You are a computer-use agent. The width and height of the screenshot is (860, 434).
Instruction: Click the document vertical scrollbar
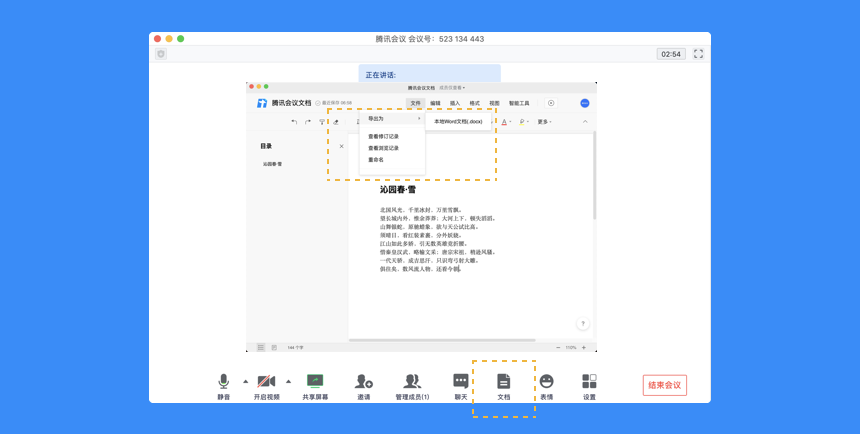pyautogui.click(x=595, y=176)
